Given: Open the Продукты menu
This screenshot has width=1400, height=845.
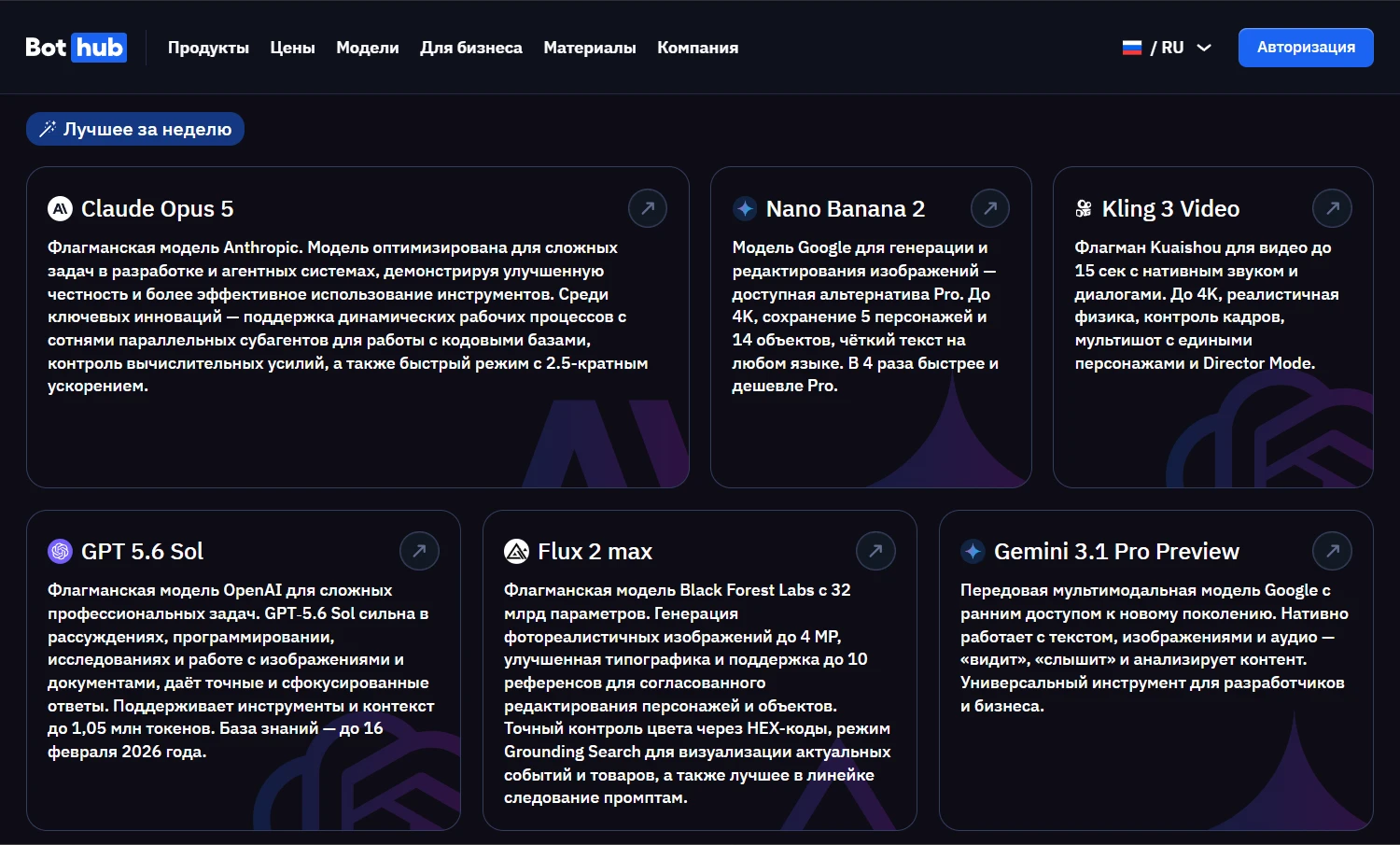Looking at the screenshot, I should coord(208,48).
